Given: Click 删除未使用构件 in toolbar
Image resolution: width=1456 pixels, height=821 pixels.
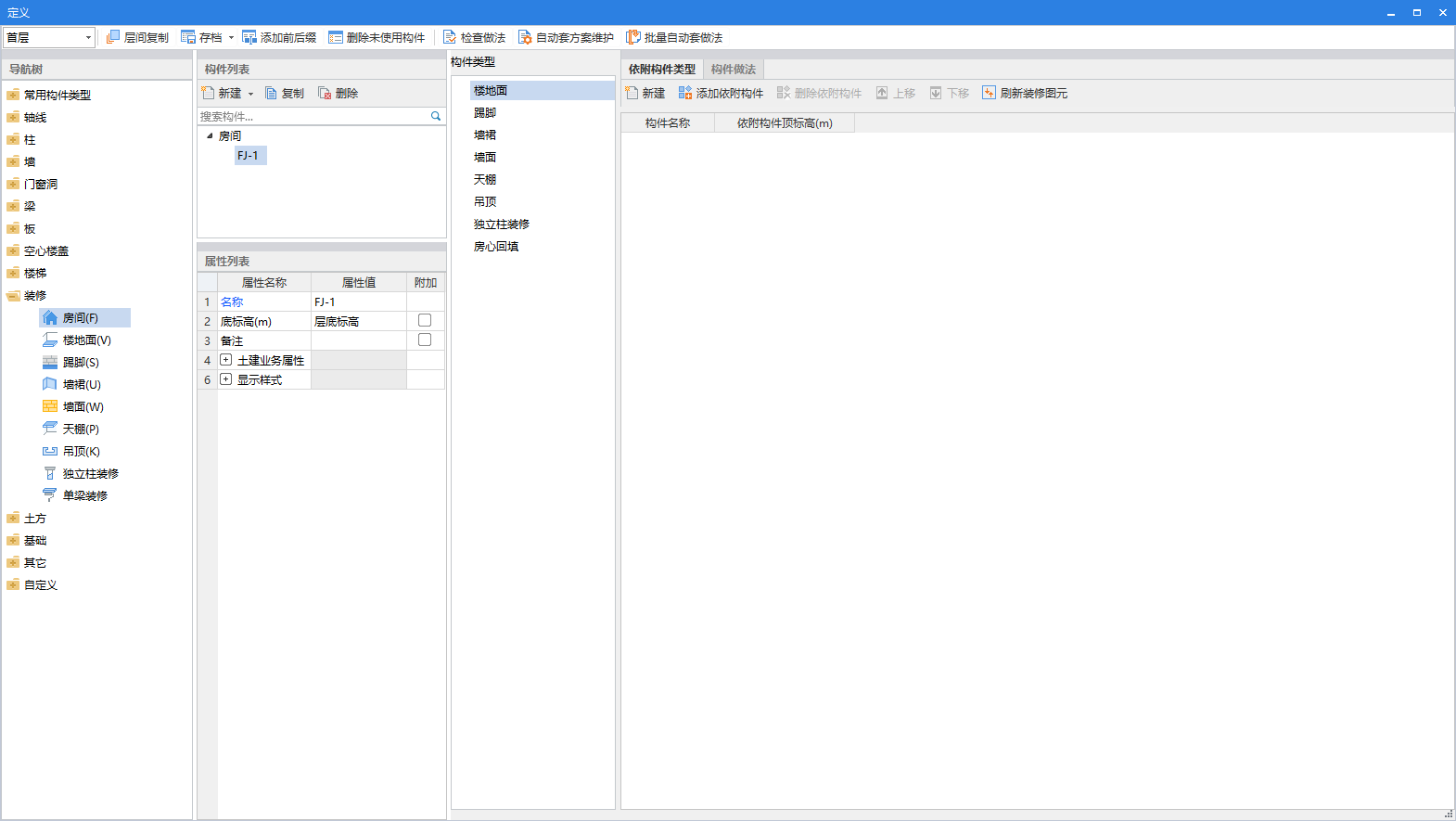Looking at the screenshot, I should pos(377,37).
